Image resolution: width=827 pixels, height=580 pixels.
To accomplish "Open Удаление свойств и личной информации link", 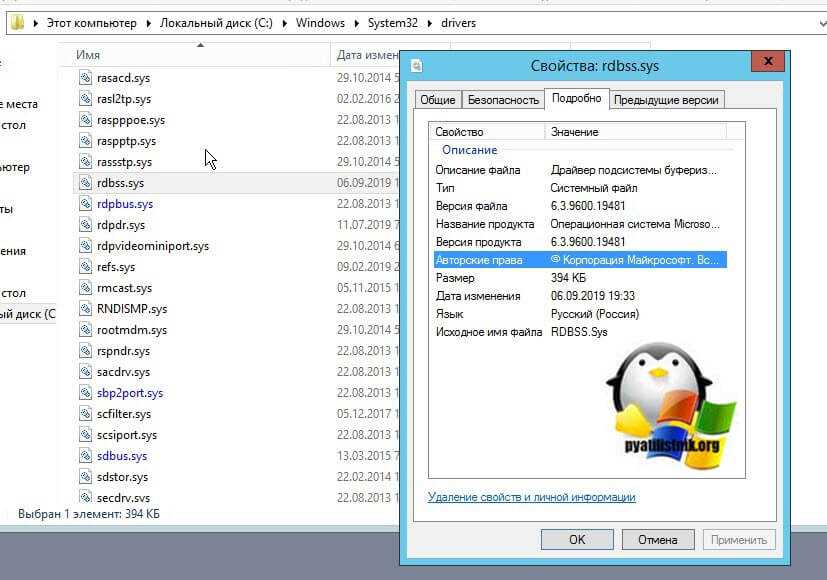I will 531,497.
